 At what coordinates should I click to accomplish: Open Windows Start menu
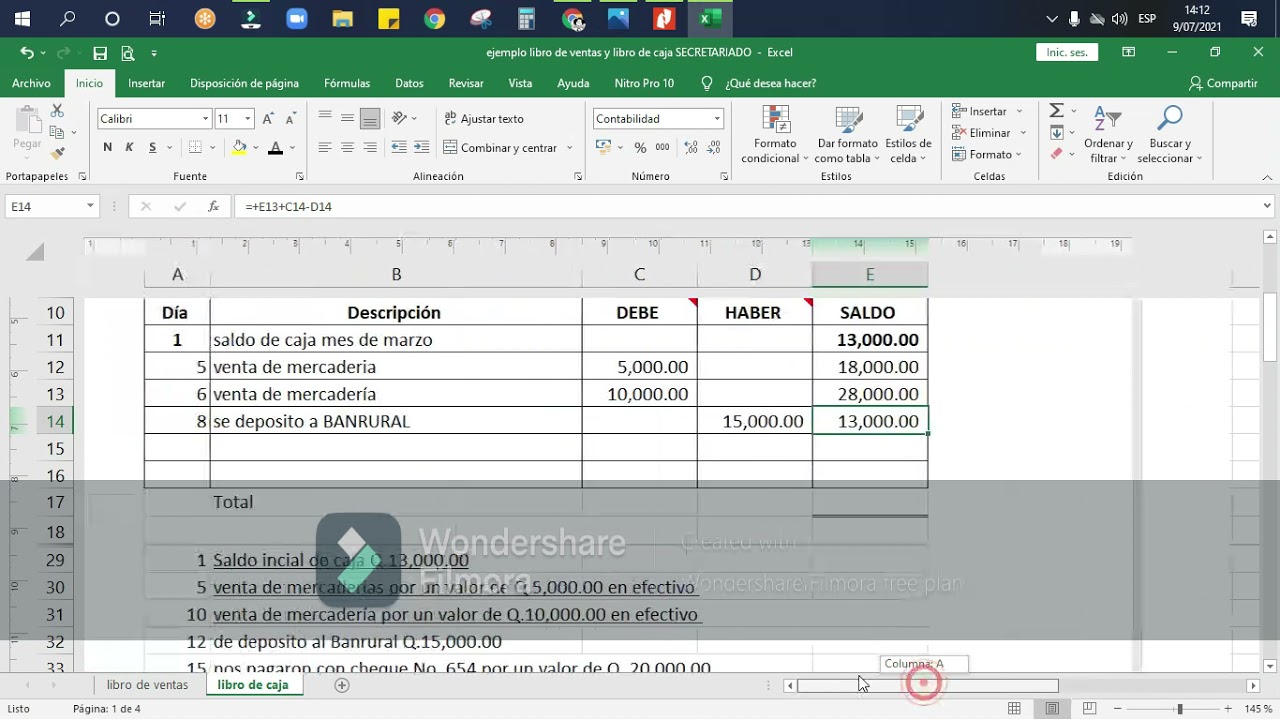[22, 19]
